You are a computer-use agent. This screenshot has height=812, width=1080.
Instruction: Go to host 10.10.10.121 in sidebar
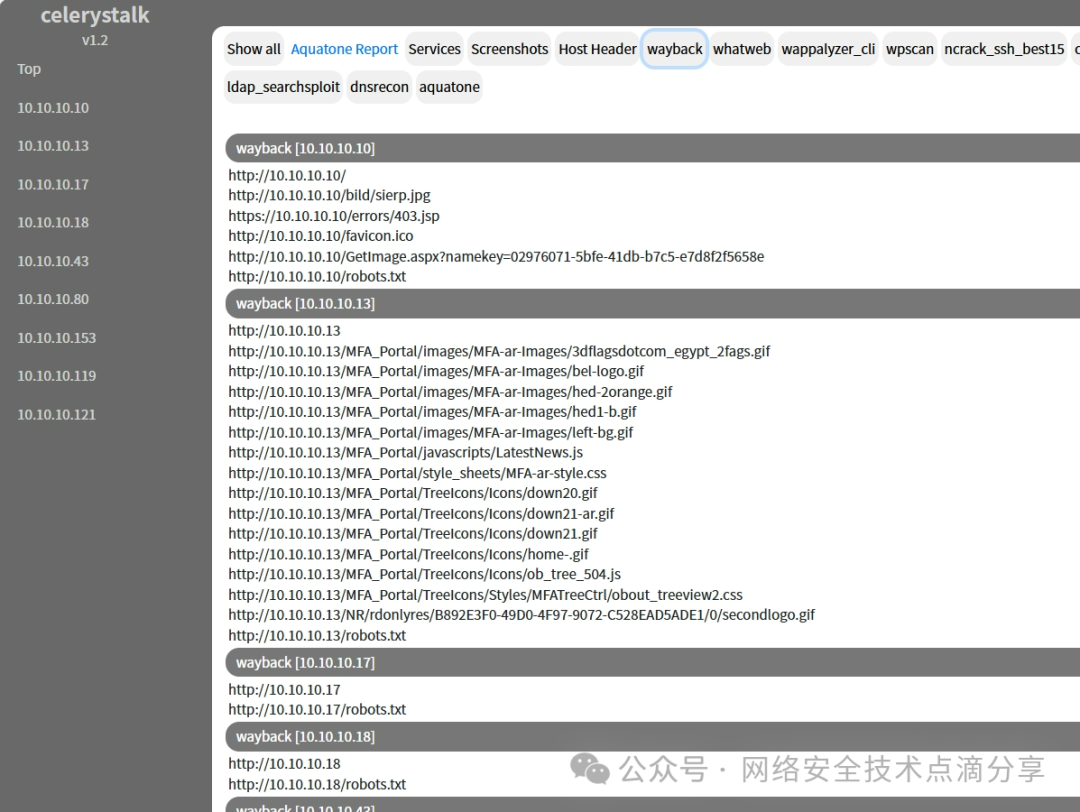(x=56, y=414)
